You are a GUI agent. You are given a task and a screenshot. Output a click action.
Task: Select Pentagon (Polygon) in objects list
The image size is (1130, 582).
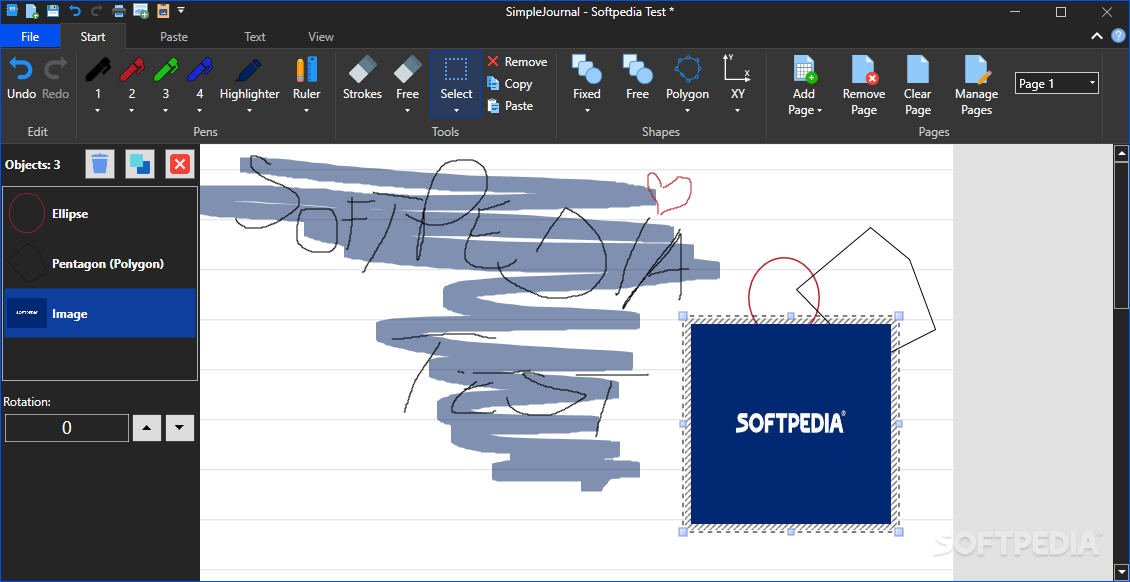pyautogui.click(x=100, y=264)
